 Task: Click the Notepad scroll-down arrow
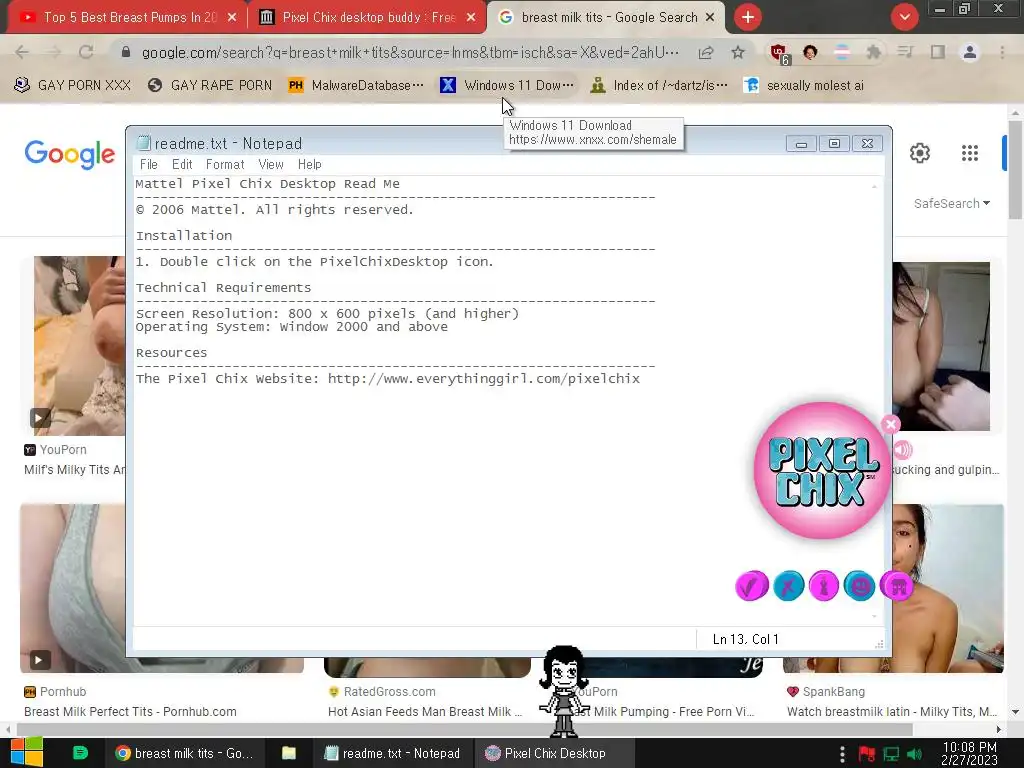pyautogui.click(x=874, y=616)
